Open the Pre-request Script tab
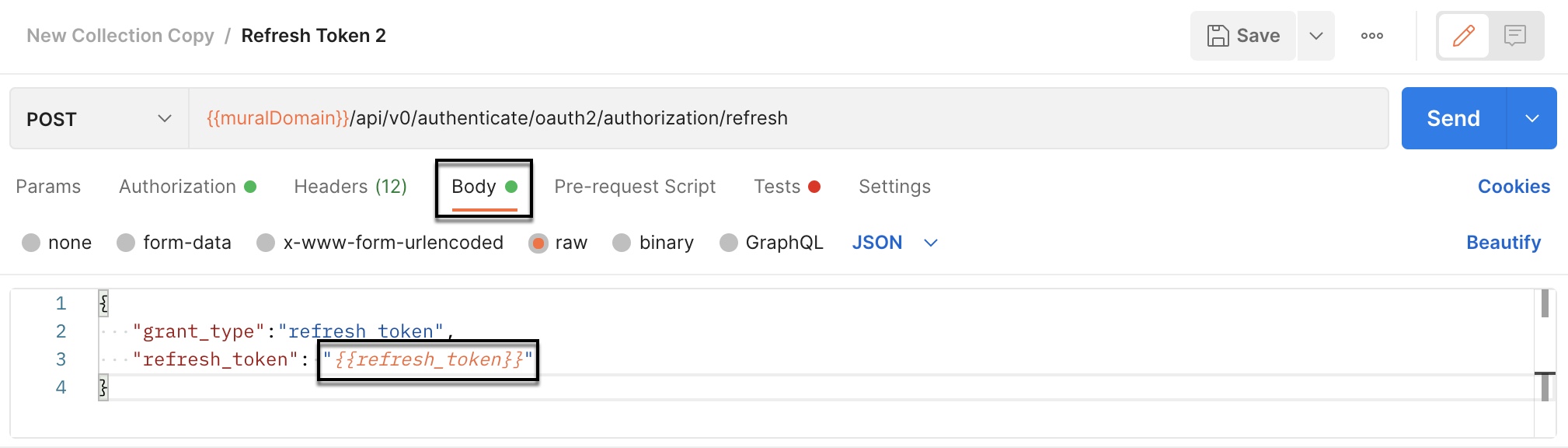The image size is (1568, 448). click(634, 187)
